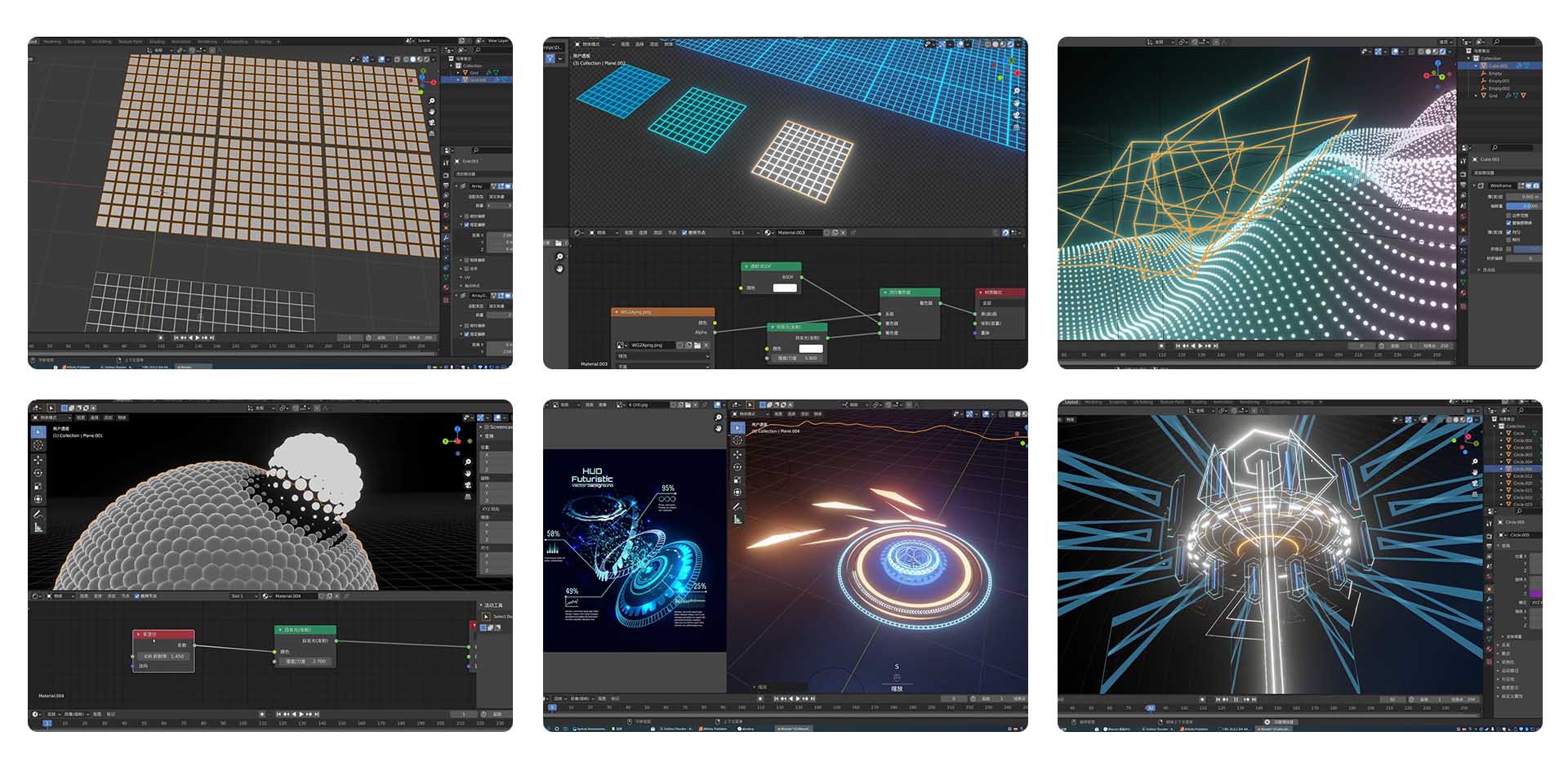The width and height of the screenshot is (1568, 772).
Task: Click pan hand icon in HUD image editor
Action: pyautogui.click(x=719, y=428)
